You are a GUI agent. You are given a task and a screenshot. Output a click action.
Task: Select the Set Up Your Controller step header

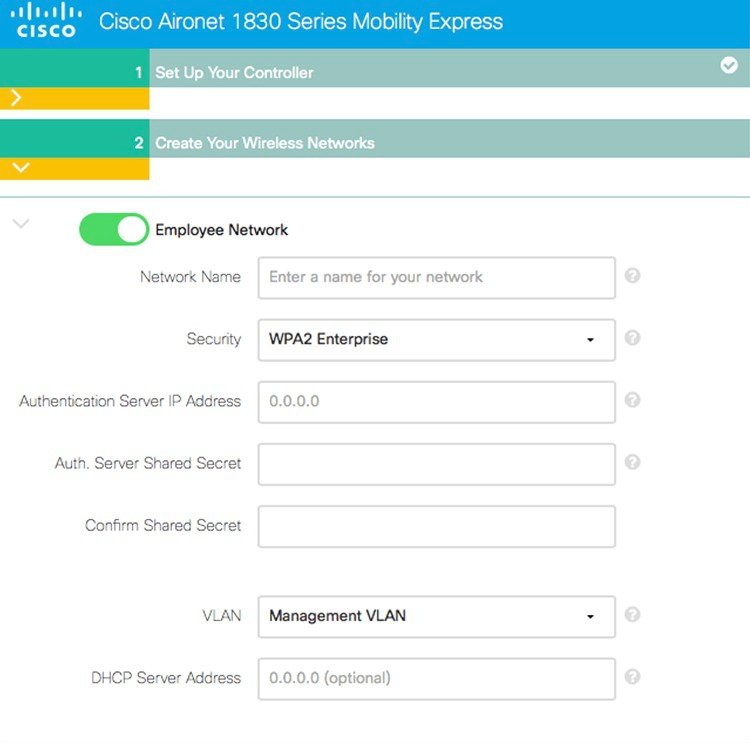pos(234,73)
